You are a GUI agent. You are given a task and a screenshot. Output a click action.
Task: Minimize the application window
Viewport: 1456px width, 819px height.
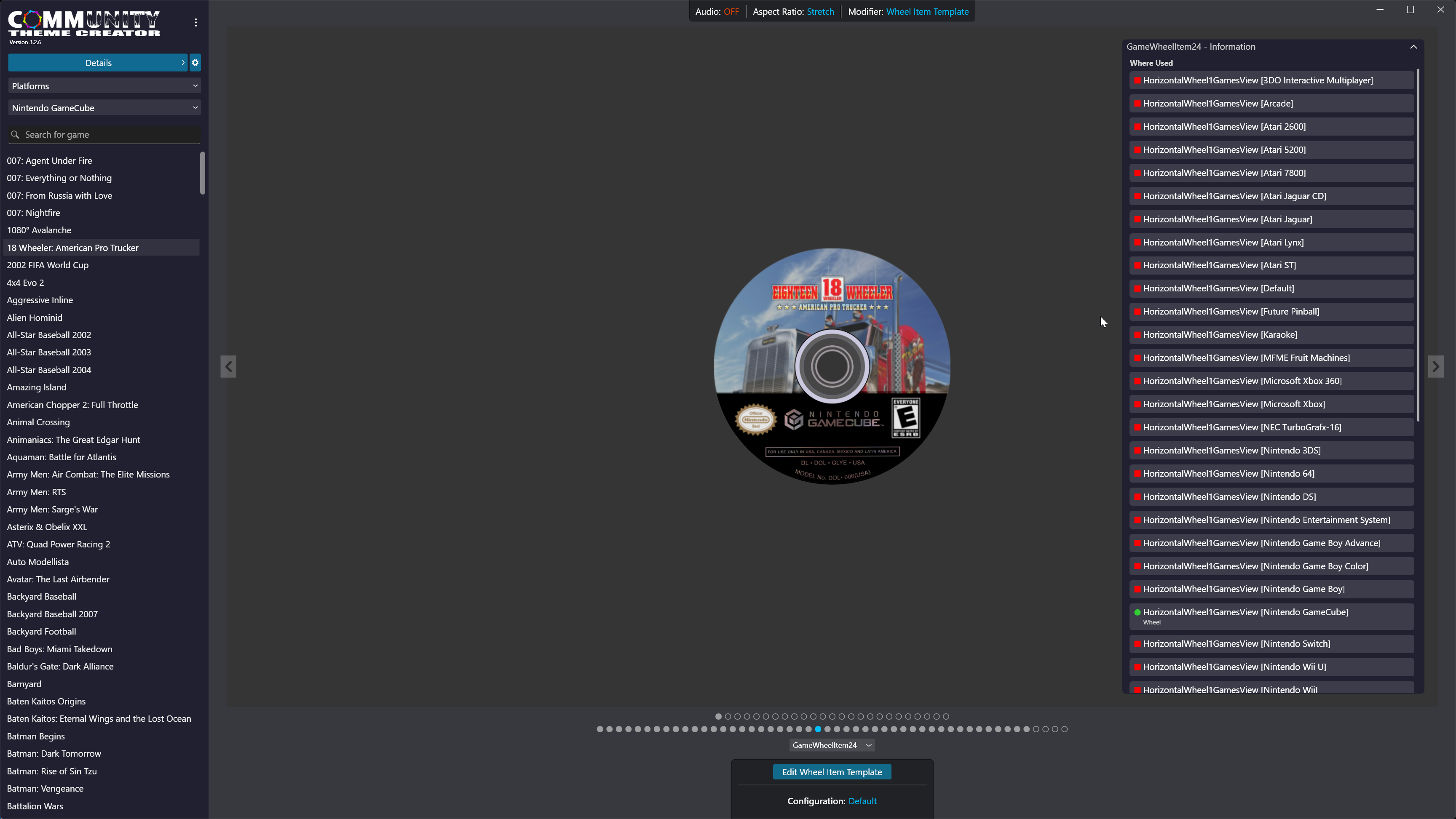(1380, 10)
